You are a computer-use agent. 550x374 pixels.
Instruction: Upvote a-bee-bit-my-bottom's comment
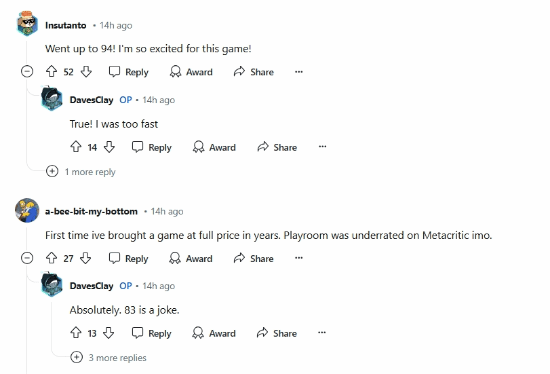52,258
